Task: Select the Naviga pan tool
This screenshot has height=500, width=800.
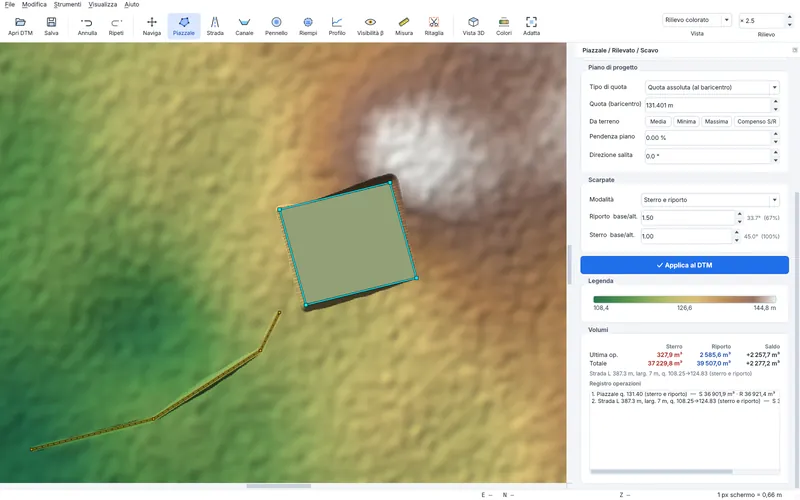Action: tap(152, 26)
